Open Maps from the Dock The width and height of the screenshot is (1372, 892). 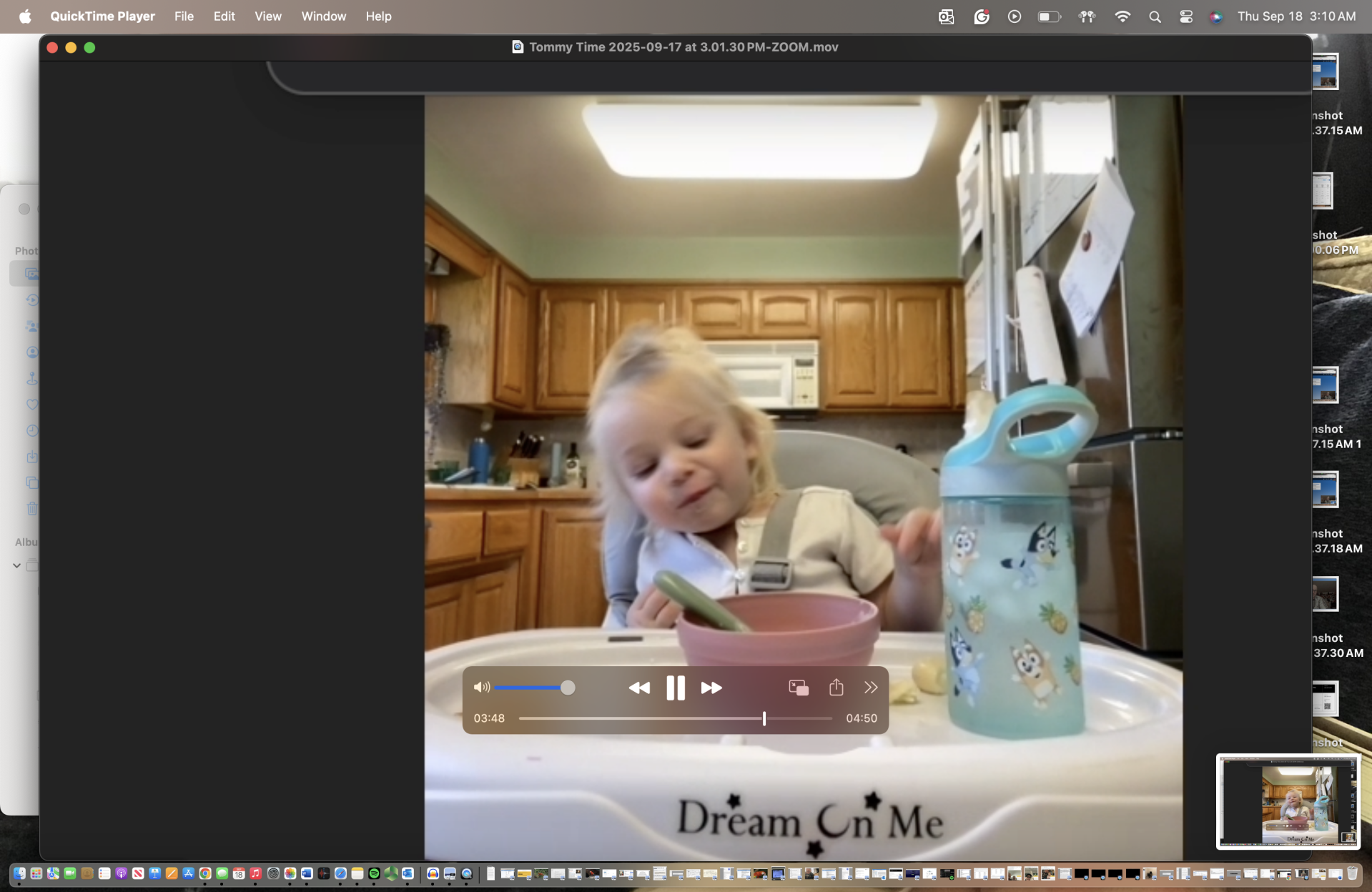pyautogui.click(x=53, y=873)
